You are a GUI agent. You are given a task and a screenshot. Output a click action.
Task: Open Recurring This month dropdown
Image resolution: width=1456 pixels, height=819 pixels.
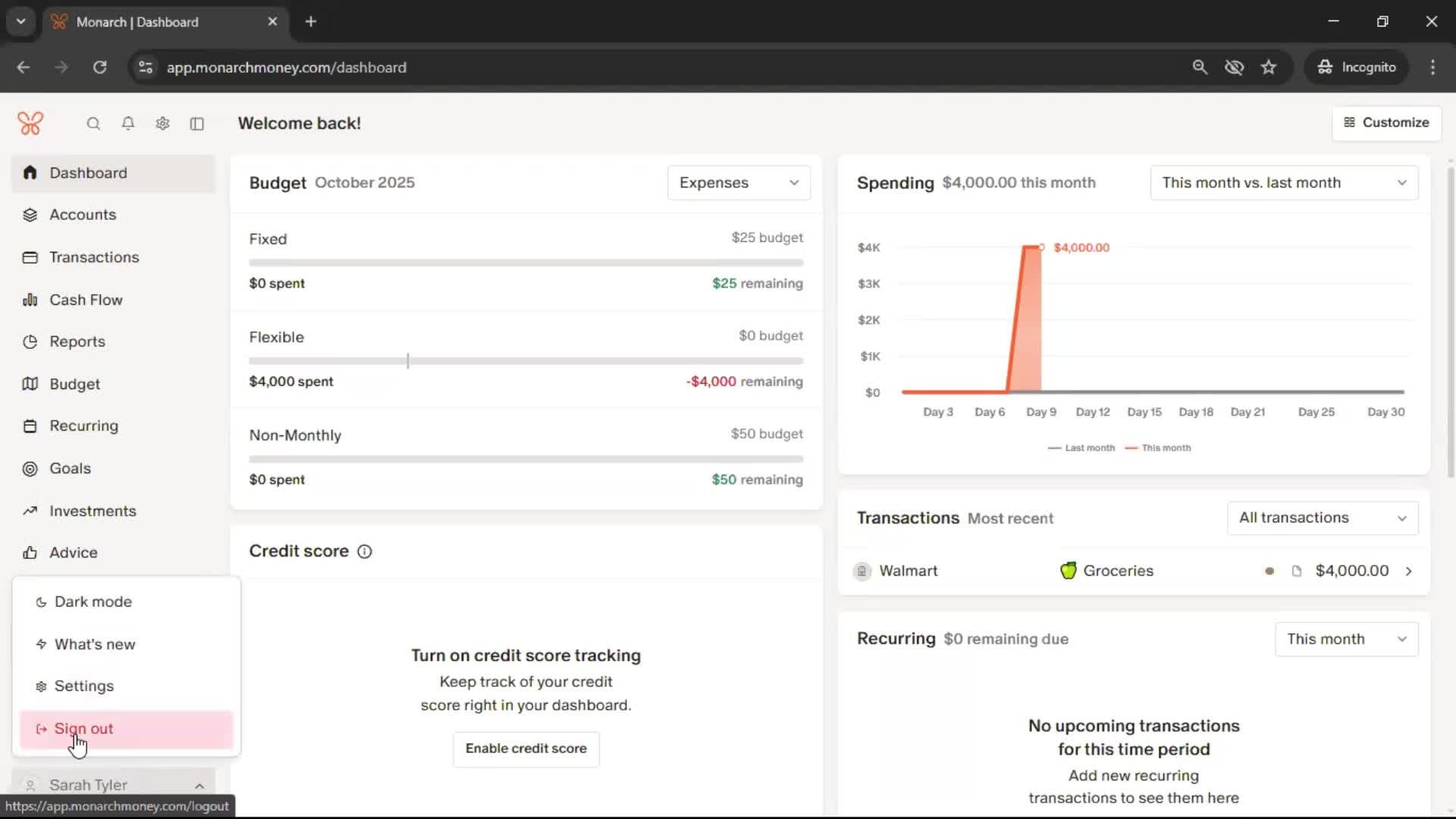coord(1346,639)
